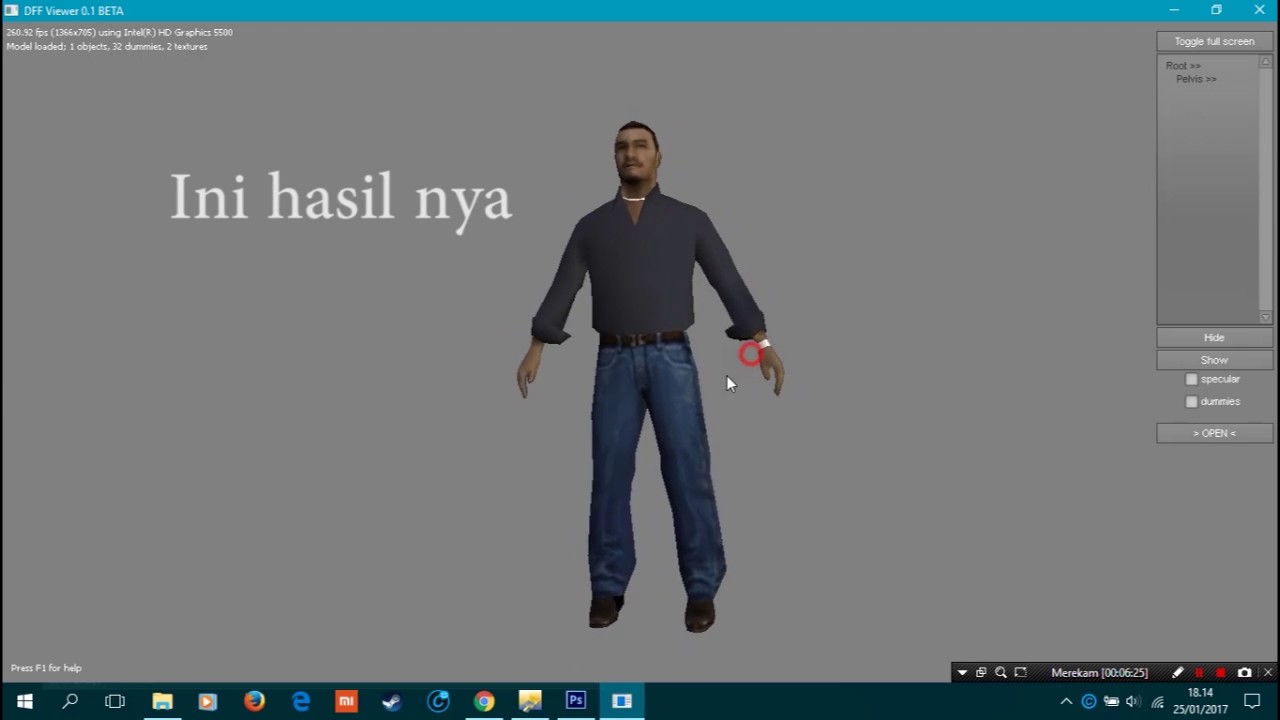Screen dimensions: 1280x720
Task: Click the recorder region-select rectangle icon
Action: click(1020, 673)
